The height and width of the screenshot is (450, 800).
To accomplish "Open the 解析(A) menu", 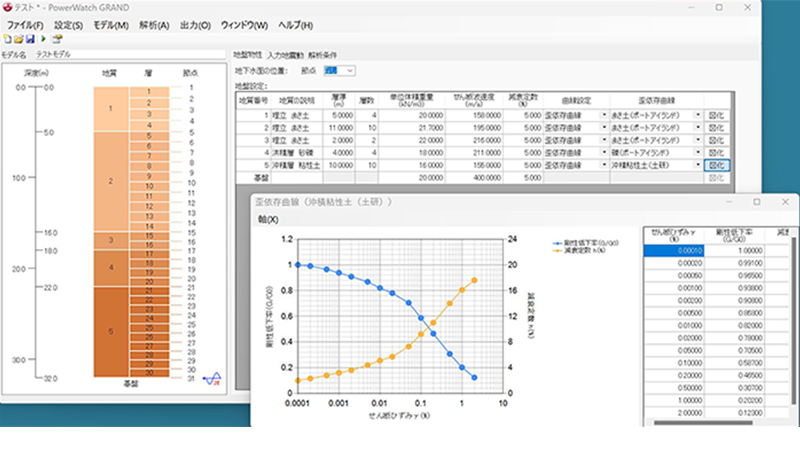I will (156, 24).
